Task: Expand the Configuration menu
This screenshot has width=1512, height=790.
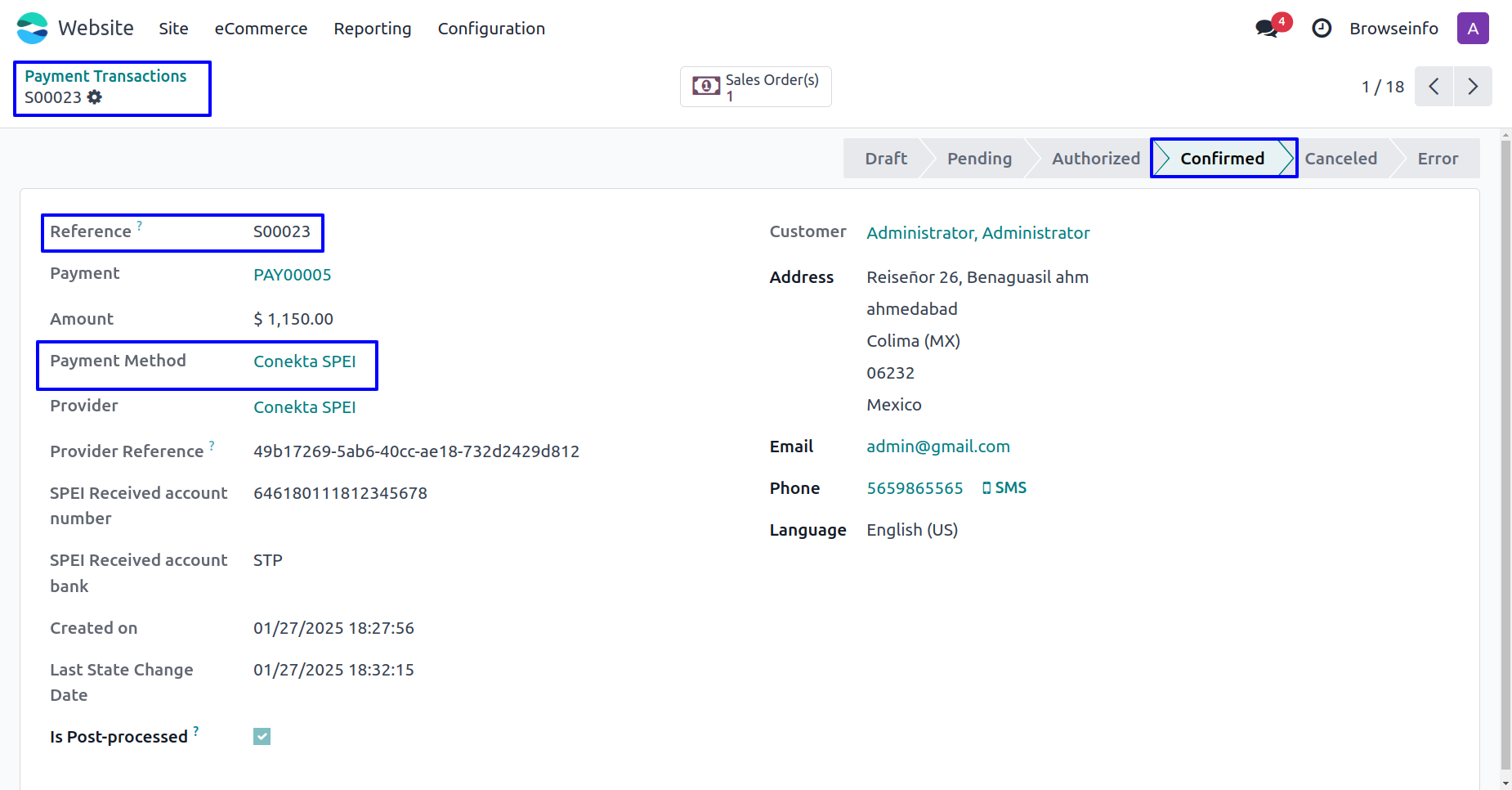Action: 491,29
